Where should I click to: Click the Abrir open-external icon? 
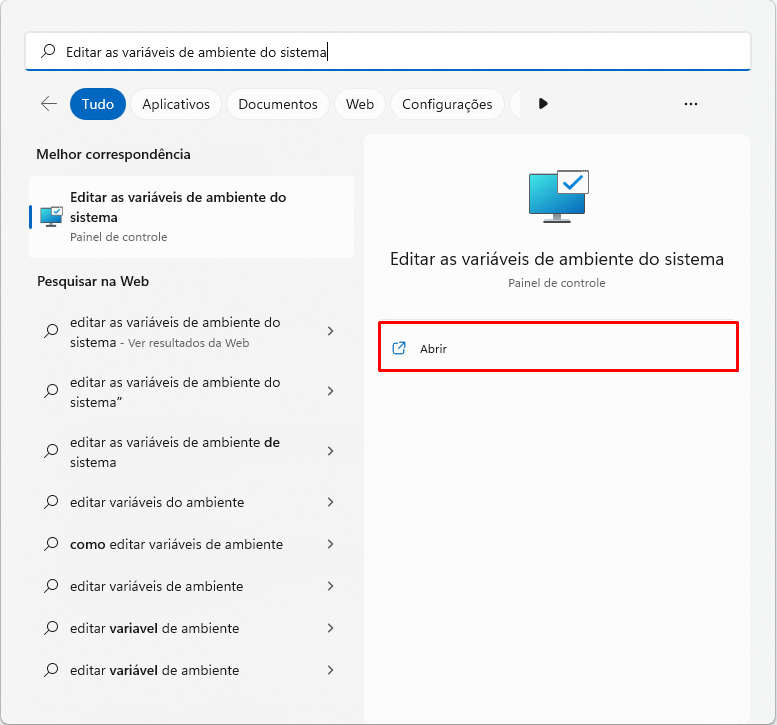pyautogui.click(x=399, y=348)
